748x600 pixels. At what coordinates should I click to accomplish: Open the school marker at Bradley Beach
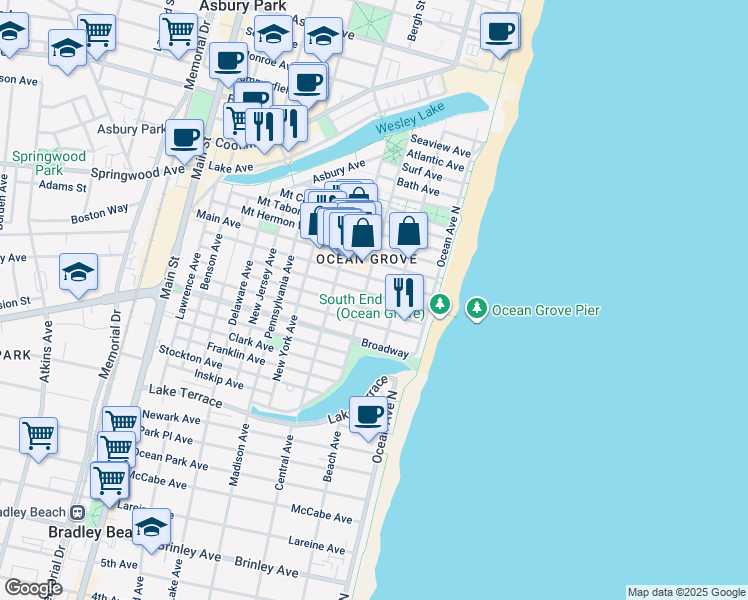click(152, 528)
